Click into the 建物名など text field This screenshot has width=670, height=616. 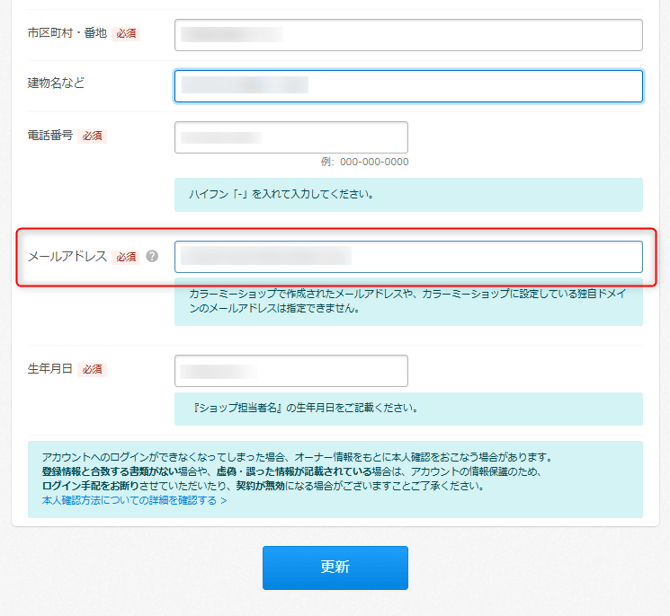408,86
